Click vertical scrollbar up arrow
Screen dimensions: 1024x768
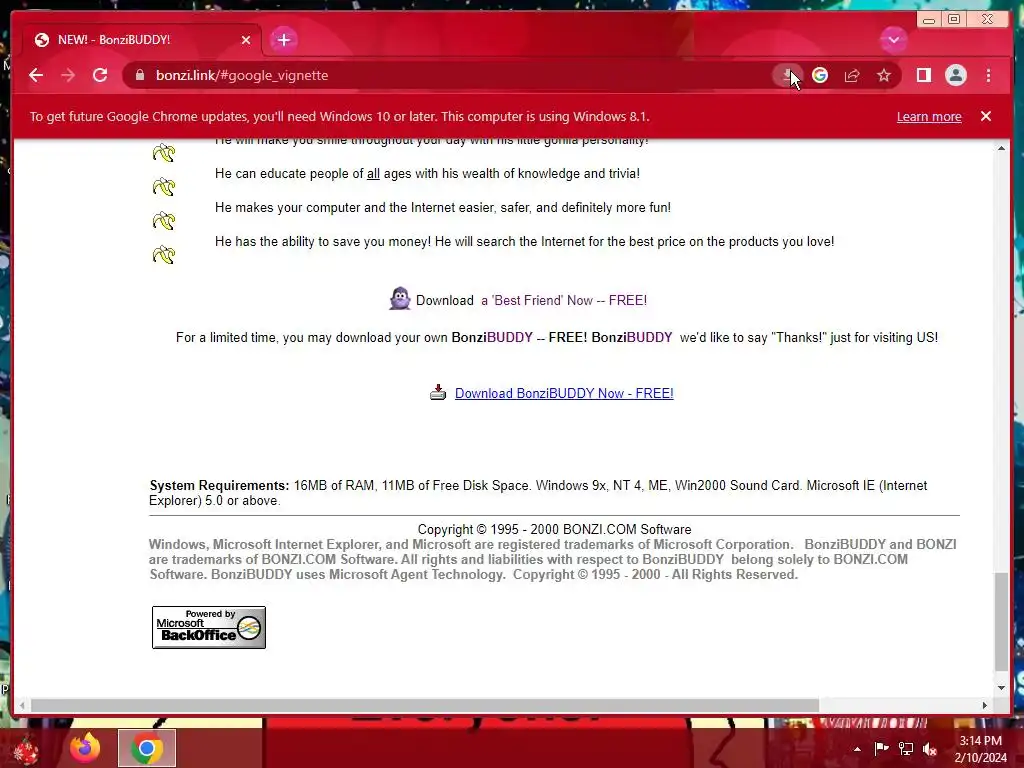1001,148
